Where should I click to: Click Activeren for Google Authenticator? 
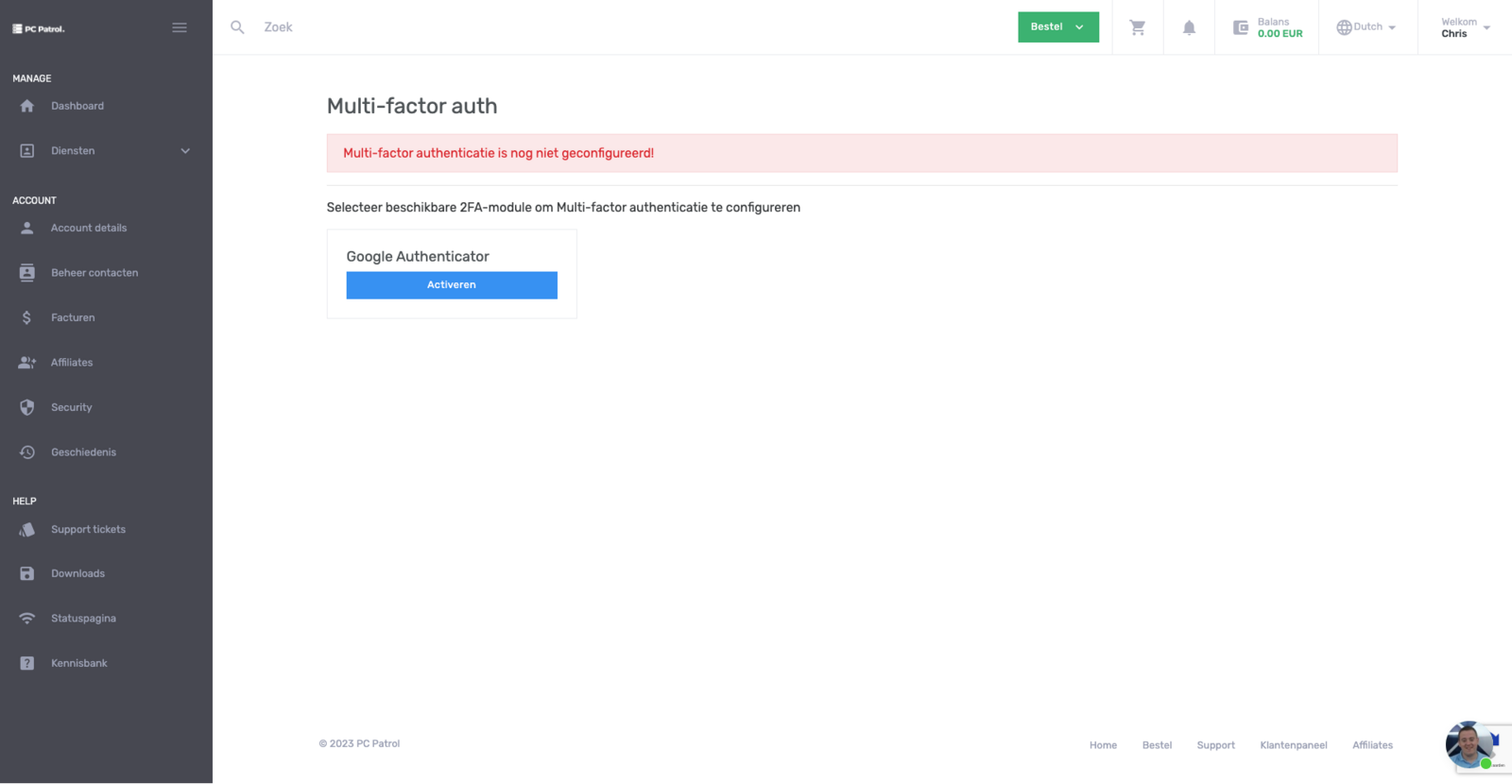coord(452,285)
